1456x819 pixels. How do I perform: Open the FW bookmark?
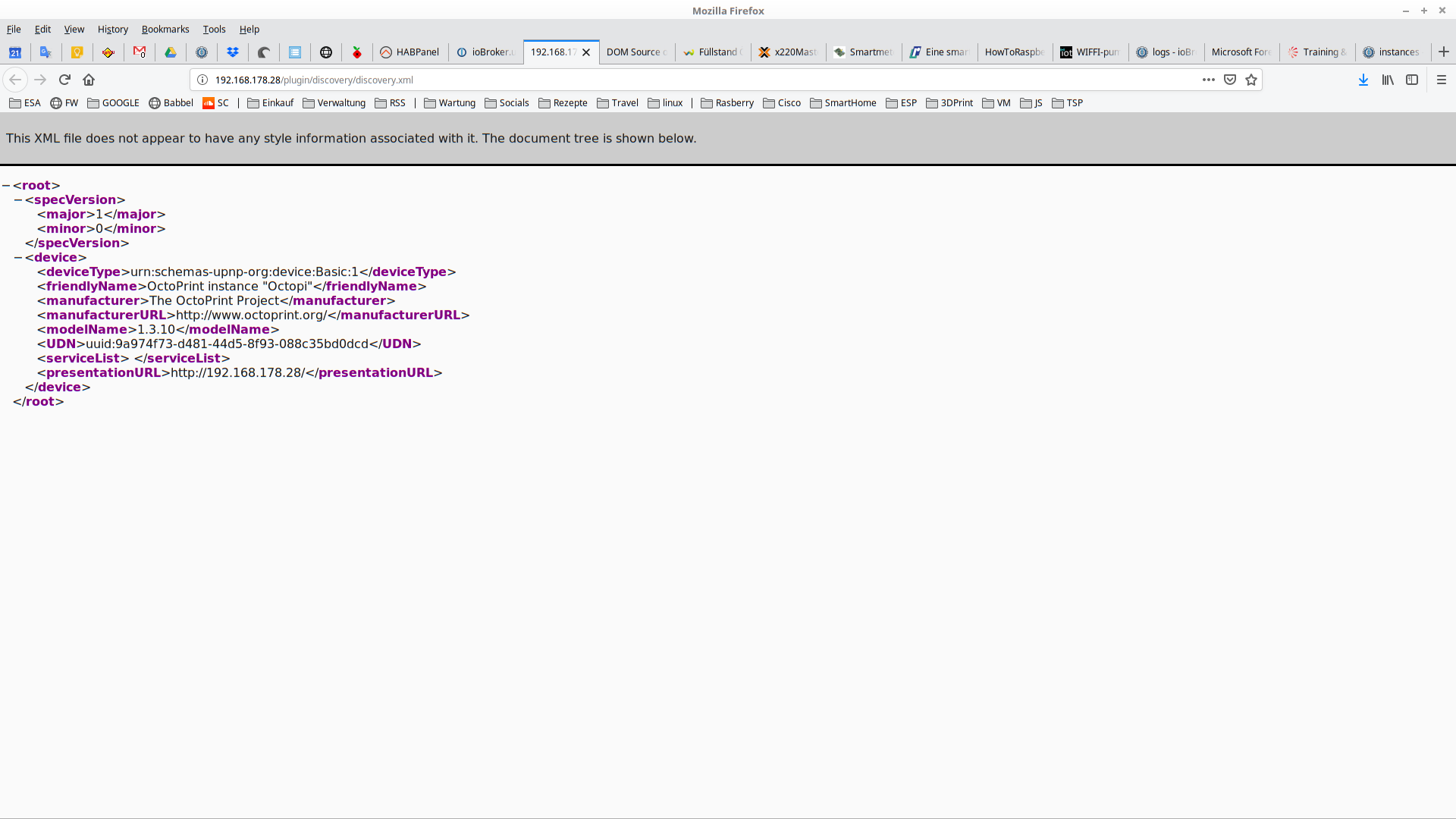pyautogui.click(x=64, y=103)
